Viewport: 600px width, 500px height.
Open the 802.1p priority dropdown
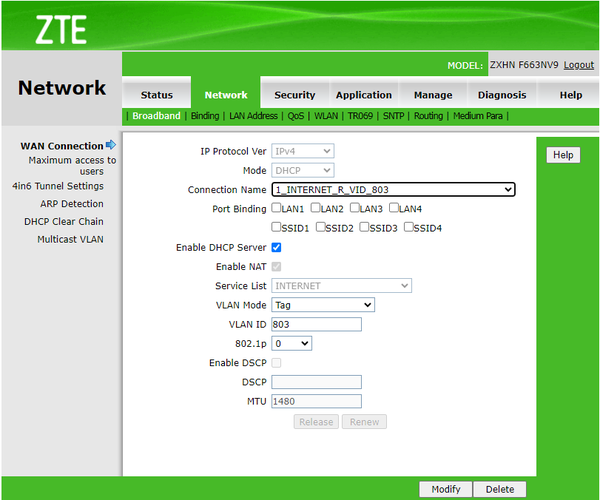(291, 343)
